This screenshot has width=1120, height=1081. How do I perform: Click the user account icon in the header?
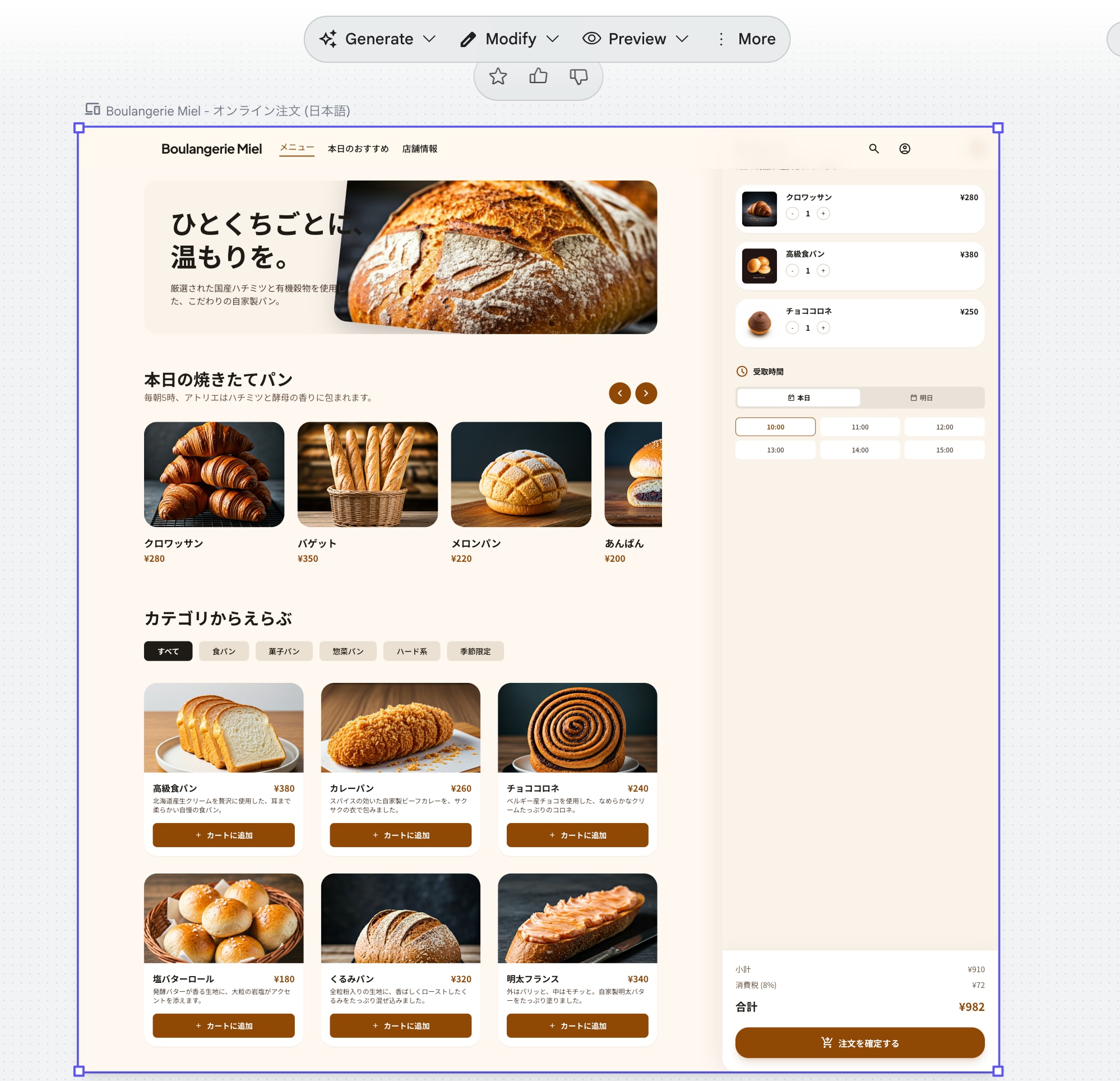coord(905,149)
